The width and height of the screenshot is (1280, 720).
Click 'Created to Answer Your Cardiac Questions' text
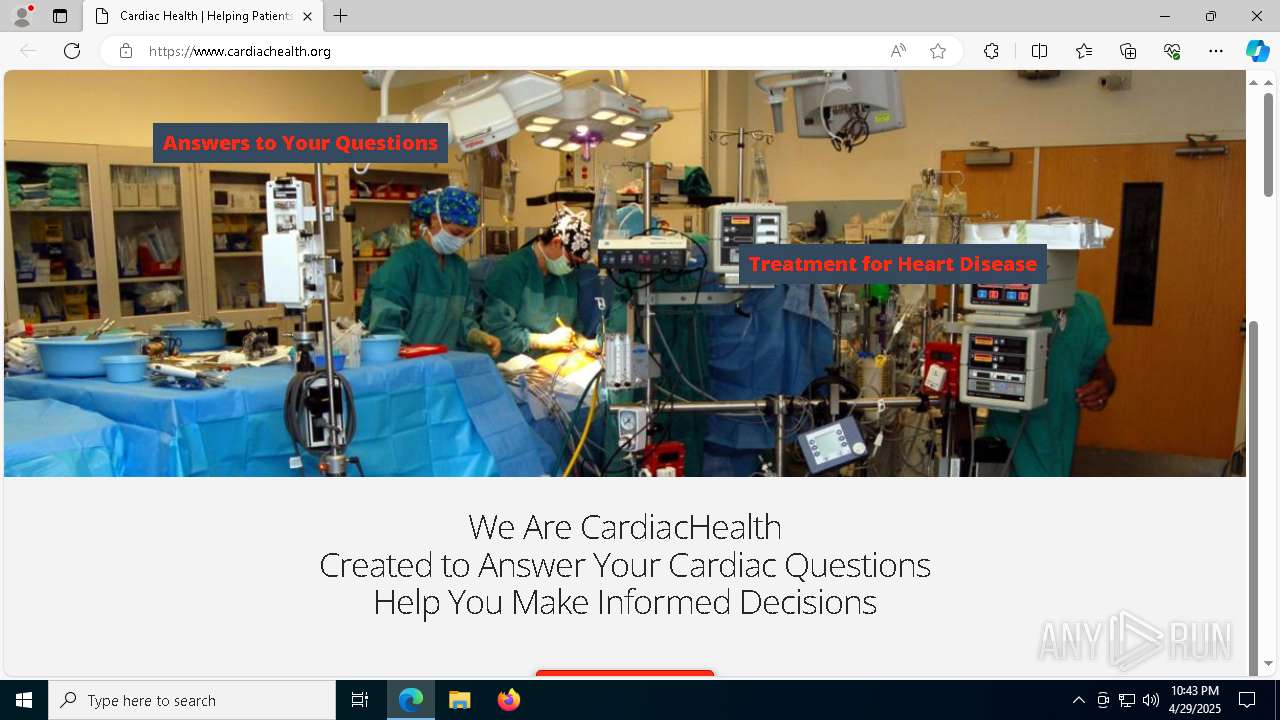(x=625, y=564)
